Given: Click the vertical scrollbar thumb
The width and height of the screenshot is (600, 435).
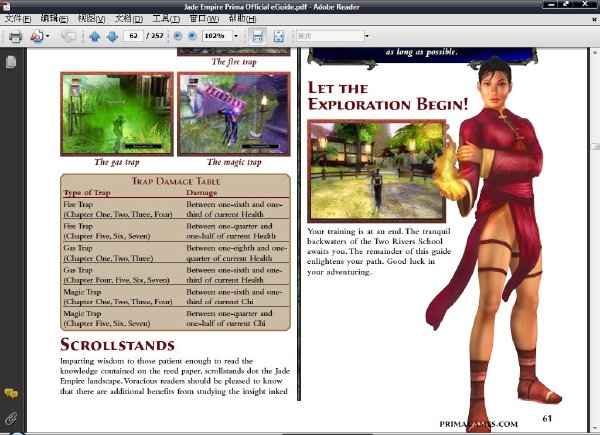Looking at the screenshot, I should click(x=595, y=147).
